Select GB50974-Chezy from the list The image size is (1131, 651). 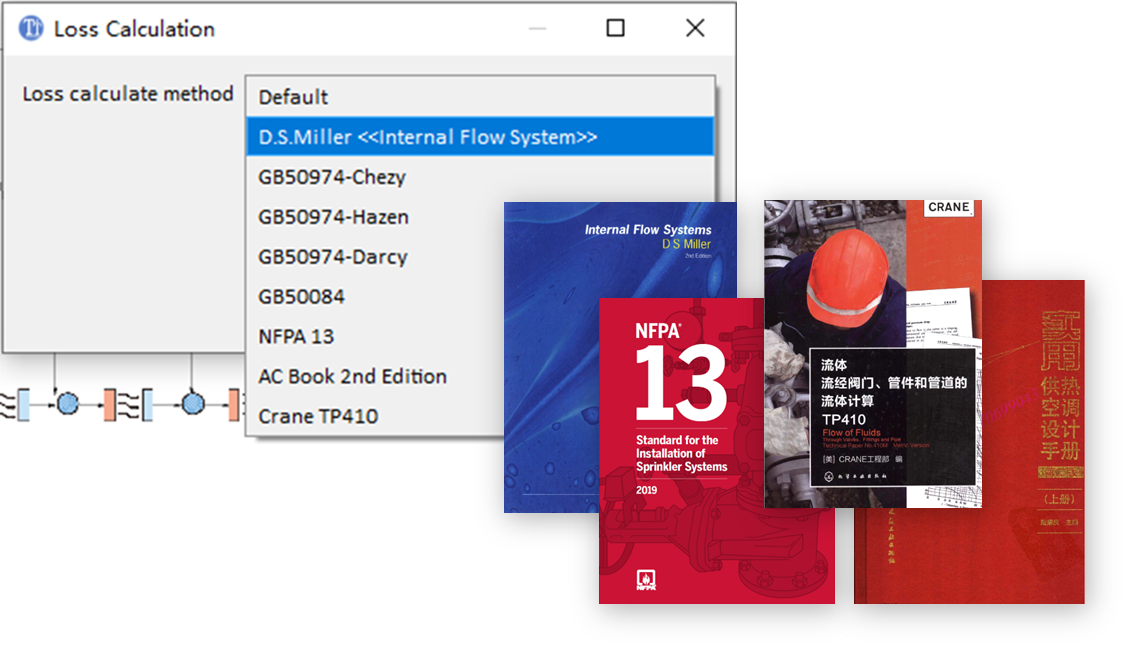click(480, 177)
